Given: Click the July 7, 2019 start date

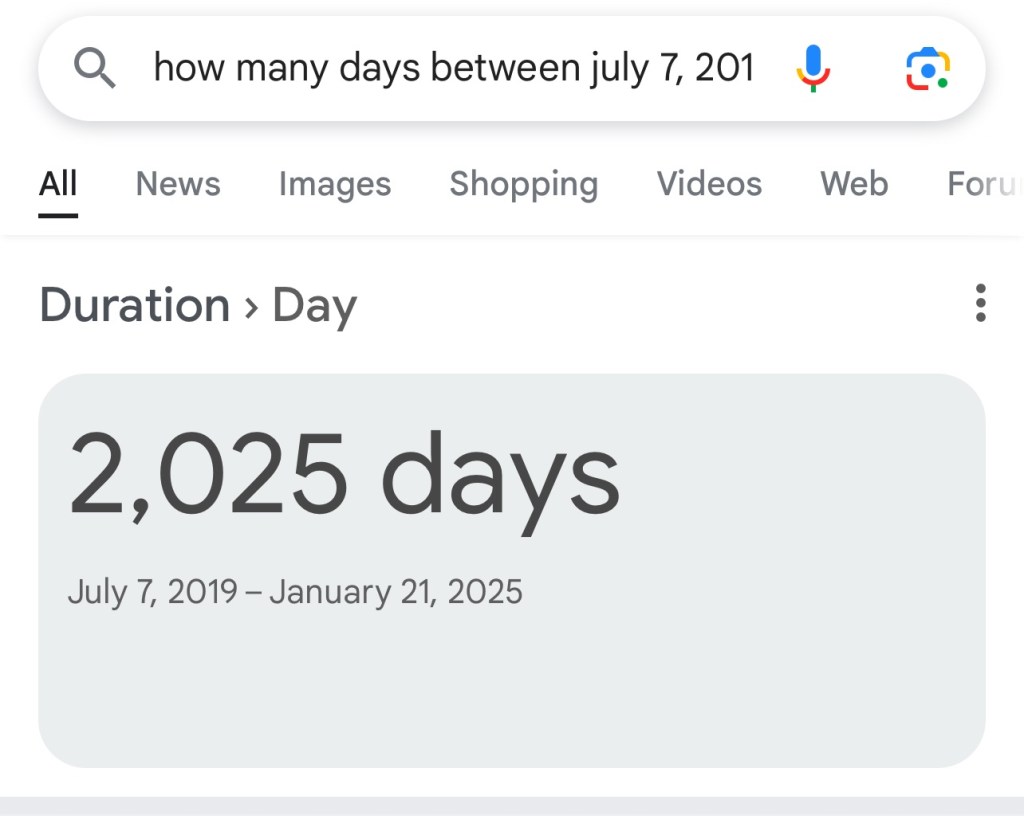Looking at the screenshot, I should pyautogui.click(x=152, y=592).
